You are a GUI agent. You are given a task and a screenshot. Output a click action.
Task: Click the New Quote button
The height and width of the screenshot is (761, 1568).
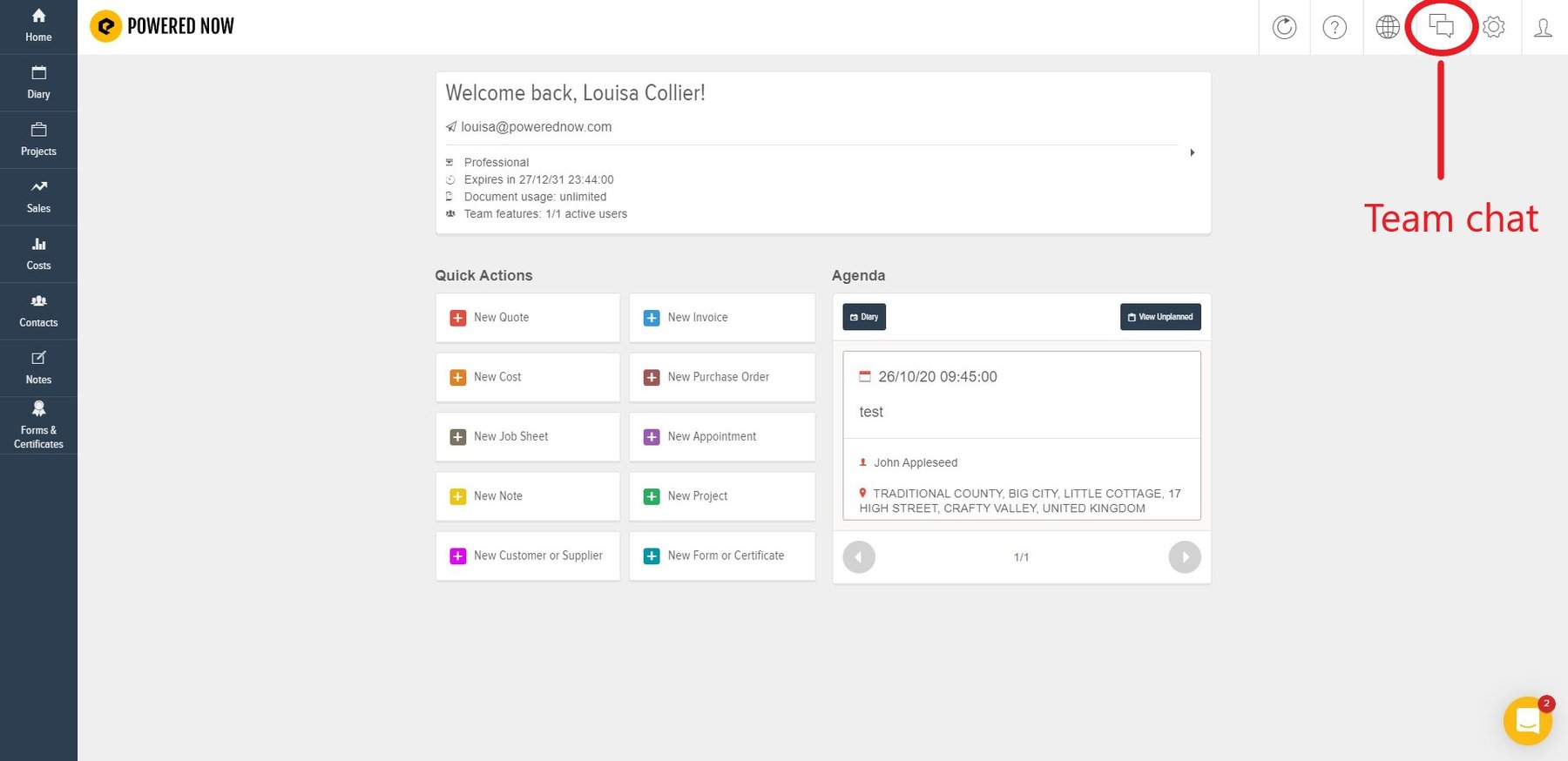click(527, 318)
